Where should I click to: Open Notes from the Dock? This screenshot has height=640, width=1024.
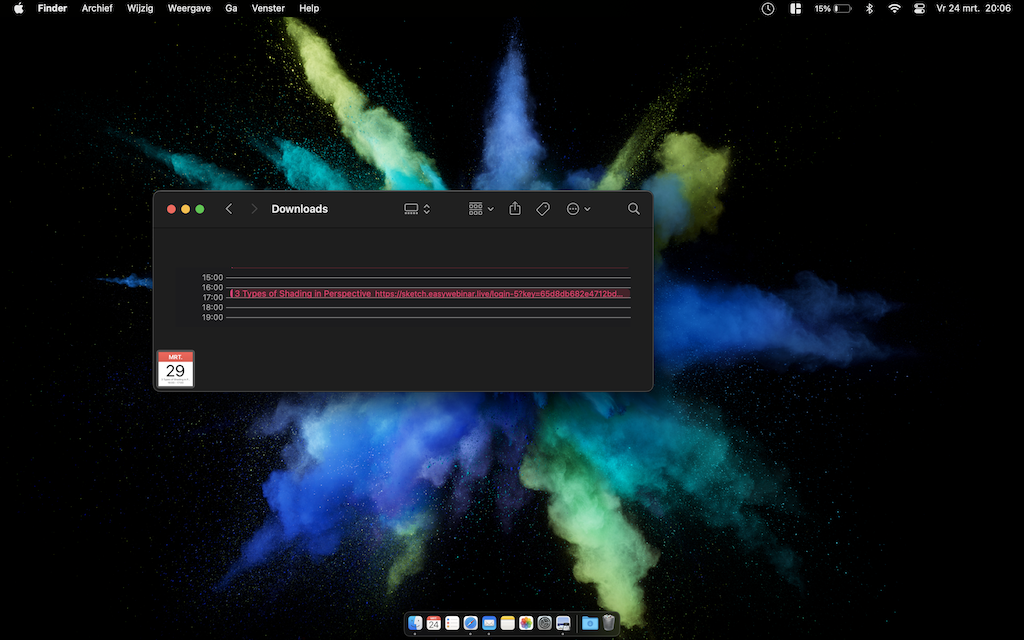click(507, 623)
